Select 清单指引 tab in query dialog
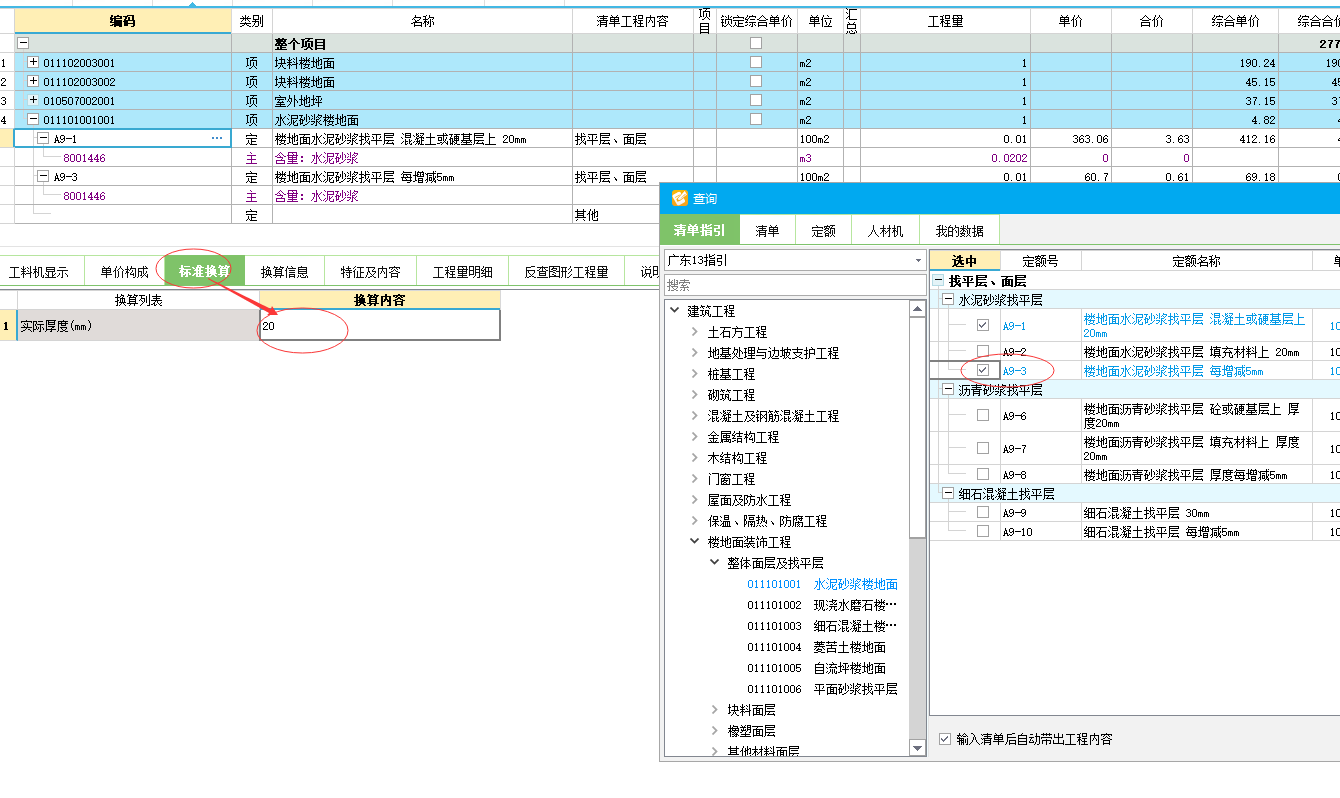 [700, 230]
